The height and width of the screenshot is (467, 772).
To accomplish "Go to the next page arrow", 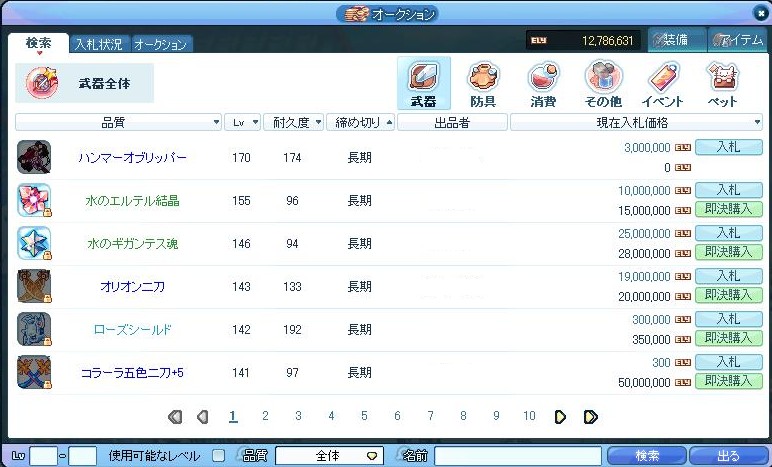I will tap(560, 417).
